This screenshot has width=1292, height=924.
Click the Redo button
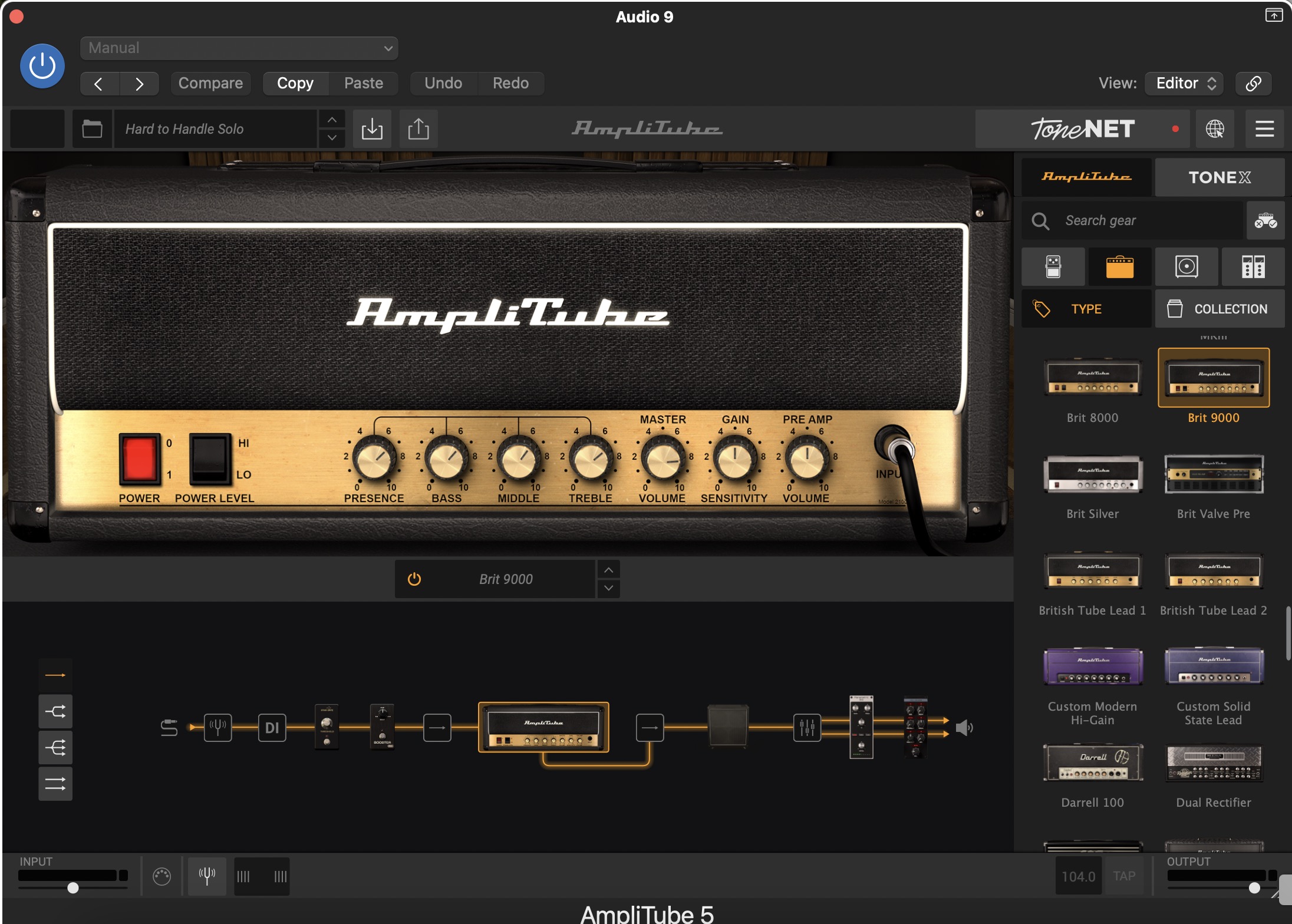point(510,83)
